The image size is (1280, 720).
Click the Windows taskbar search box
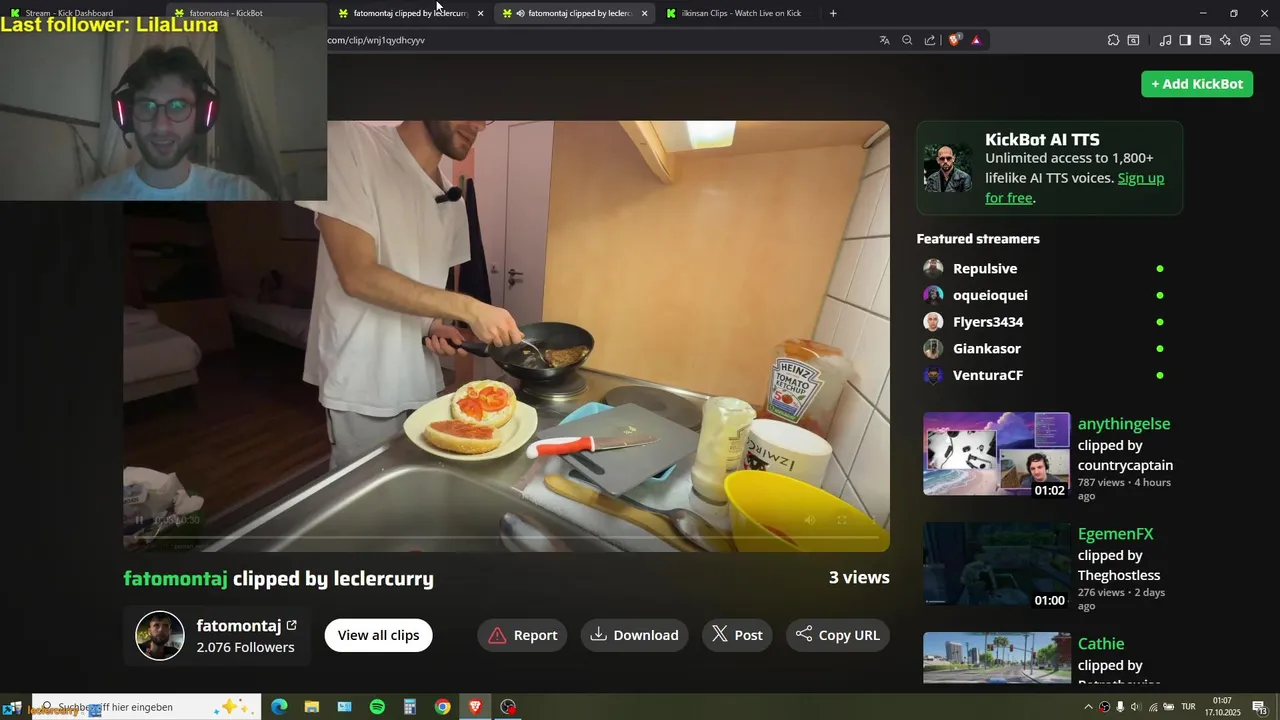(146, 707)
